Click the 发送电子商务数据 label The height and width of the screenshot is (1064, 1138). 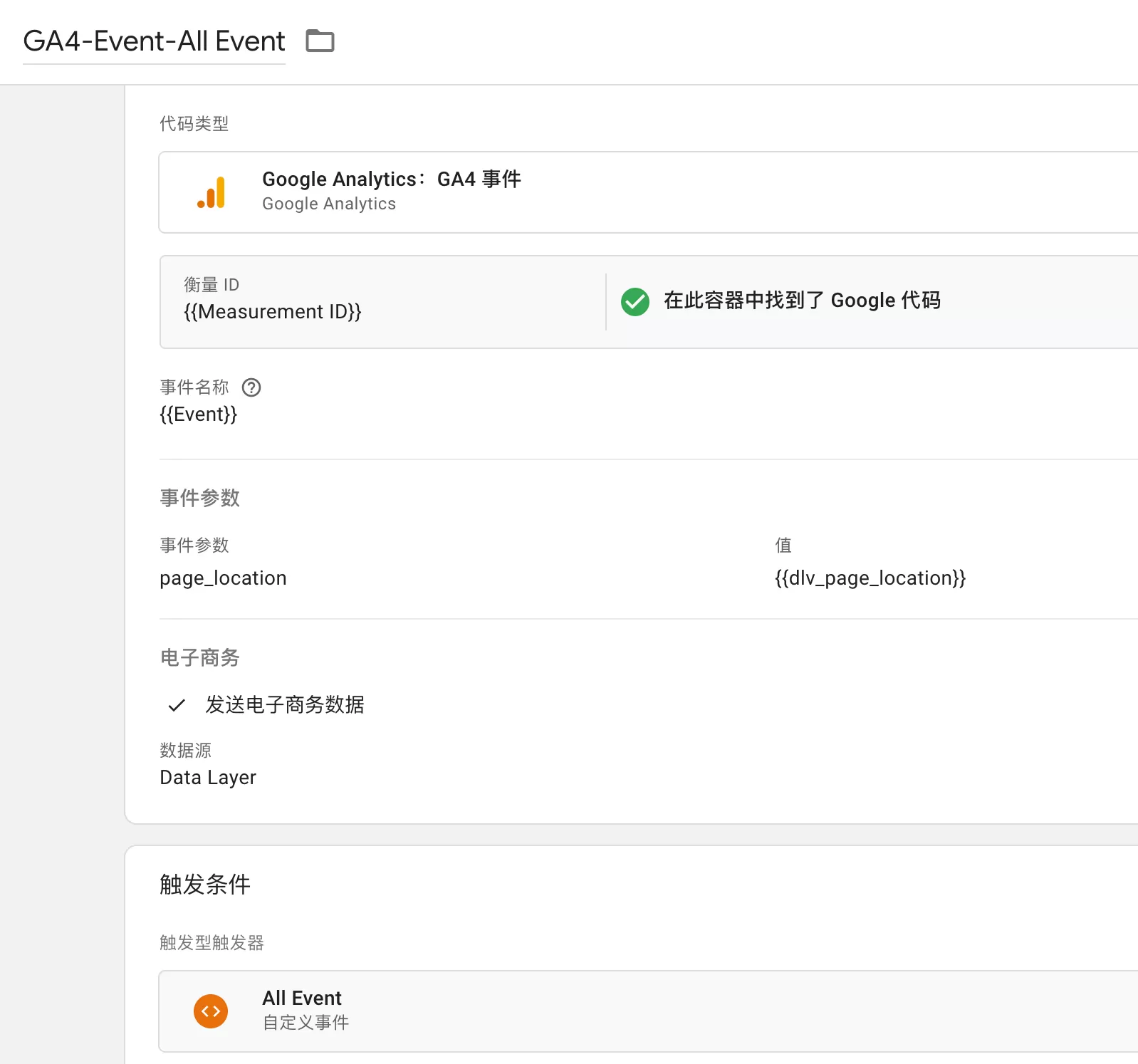(285, 705)
